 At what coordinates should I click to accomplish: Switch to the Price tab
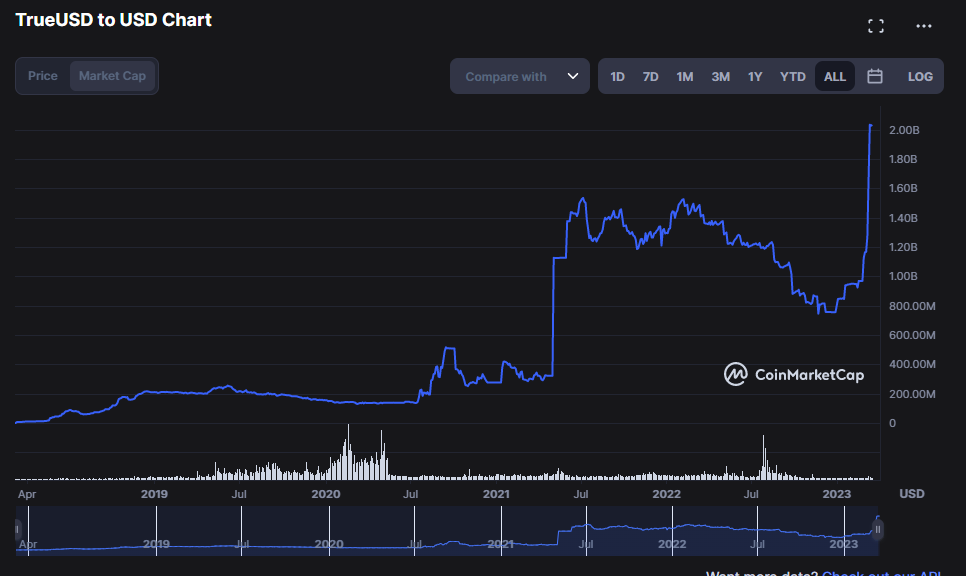43,76
